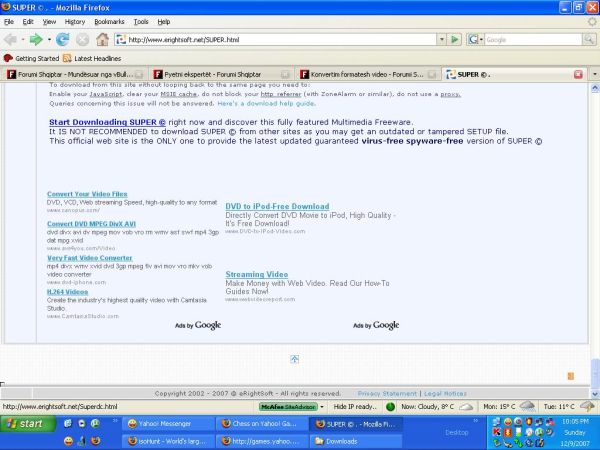Open the Getting Started bookmark

tap(31, 58)
